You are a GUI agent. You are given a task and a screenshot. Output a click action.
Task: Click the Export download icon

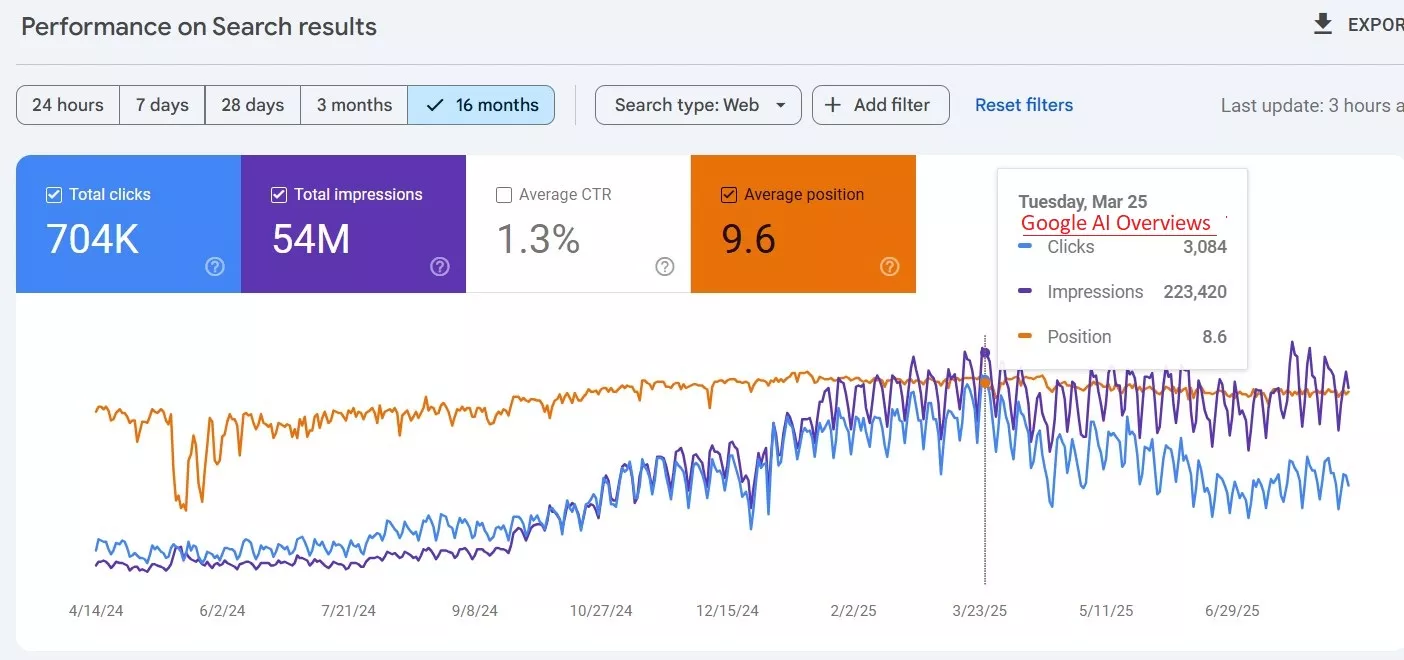(x=1323, y=23)
